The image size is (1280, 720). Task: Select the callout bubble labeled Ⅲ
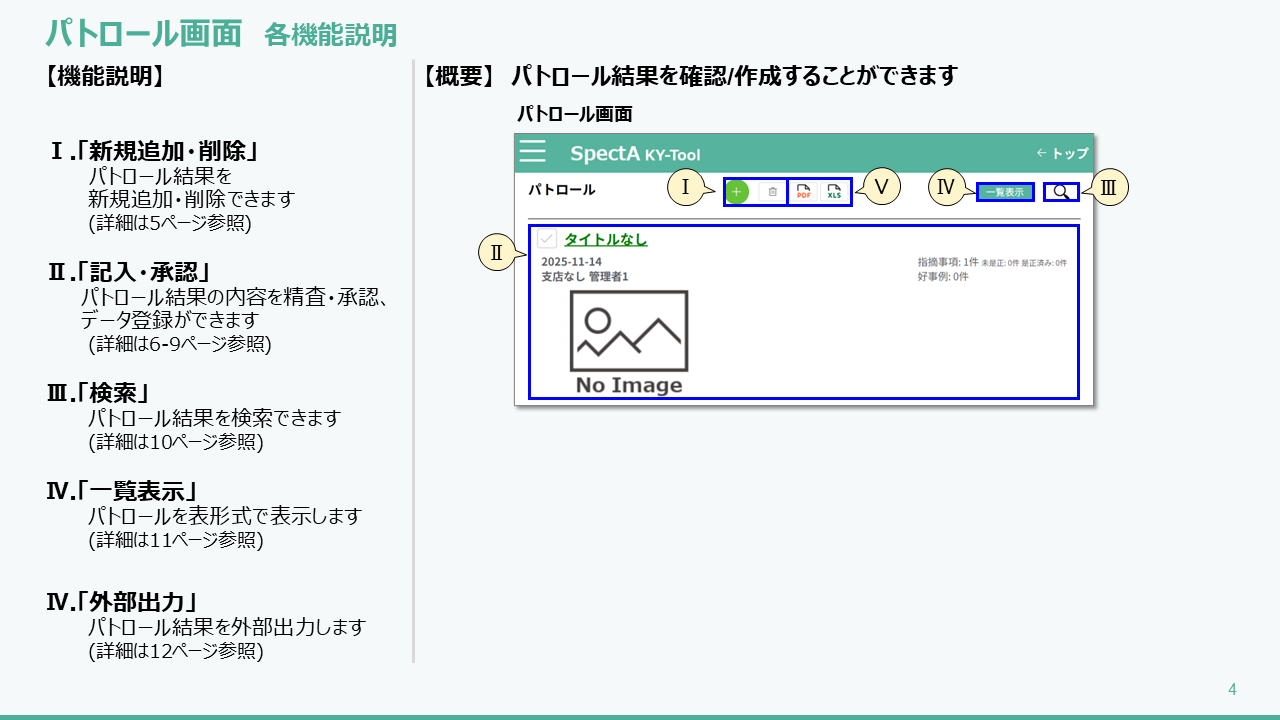tap(1109, 187)
